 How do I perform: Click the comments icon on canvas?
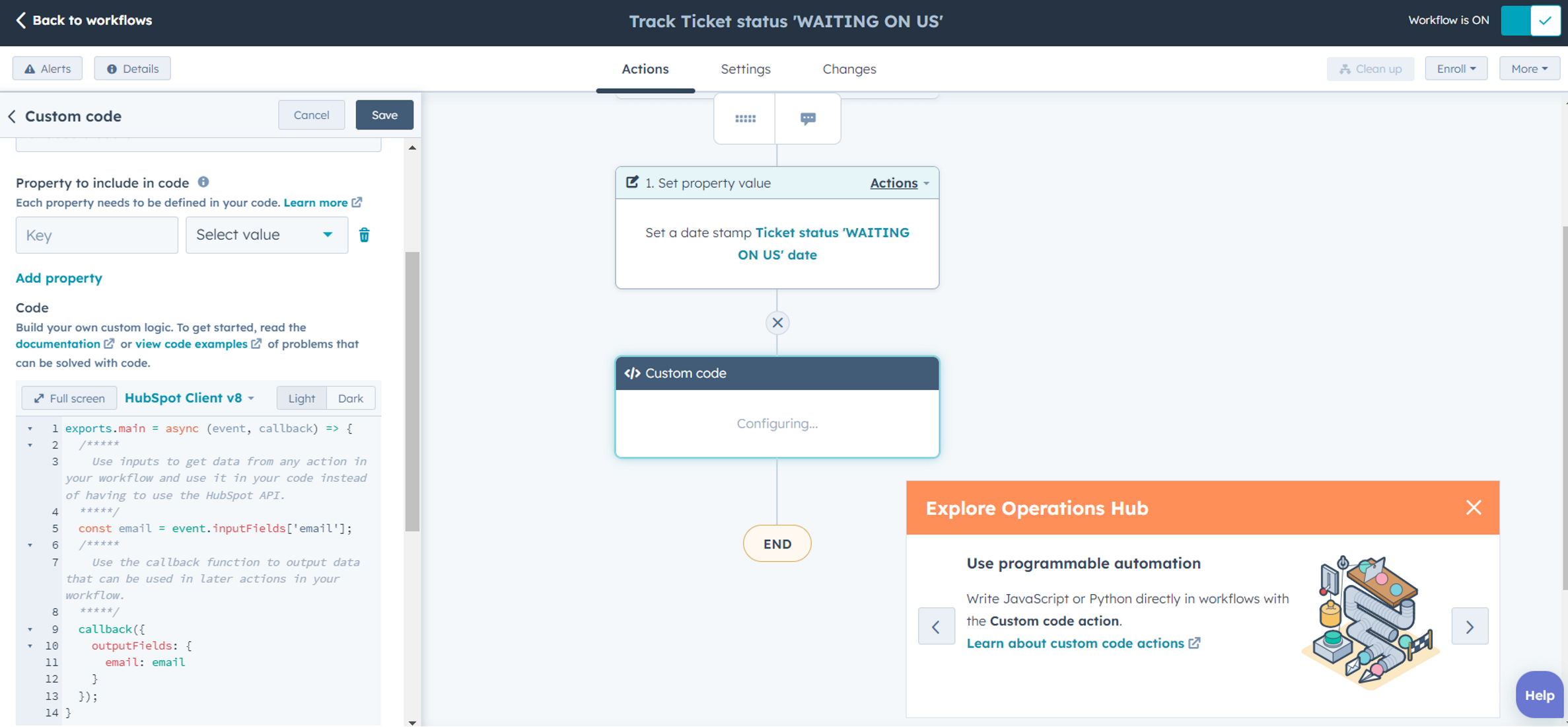click(808, 119)
